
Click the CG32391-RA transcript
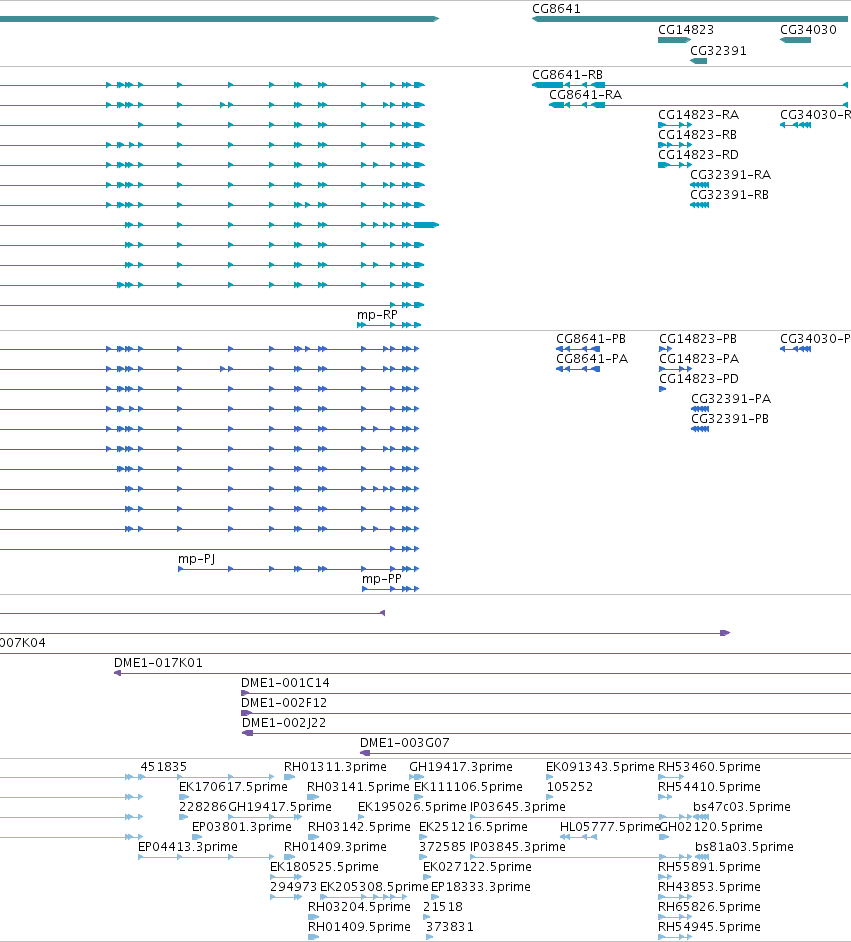[700, 185]
